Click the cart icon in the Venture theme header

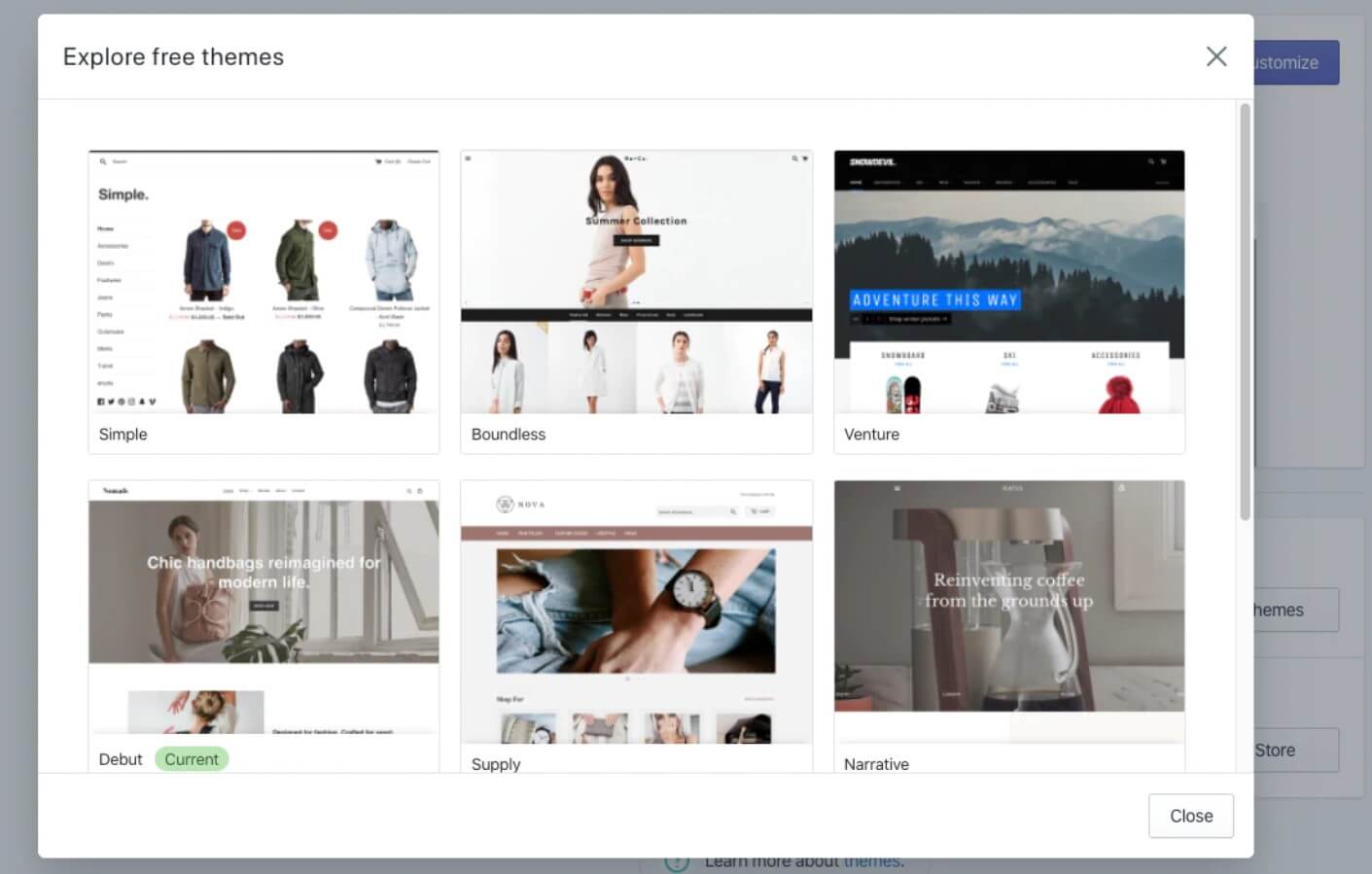[x=1164, y=161]
